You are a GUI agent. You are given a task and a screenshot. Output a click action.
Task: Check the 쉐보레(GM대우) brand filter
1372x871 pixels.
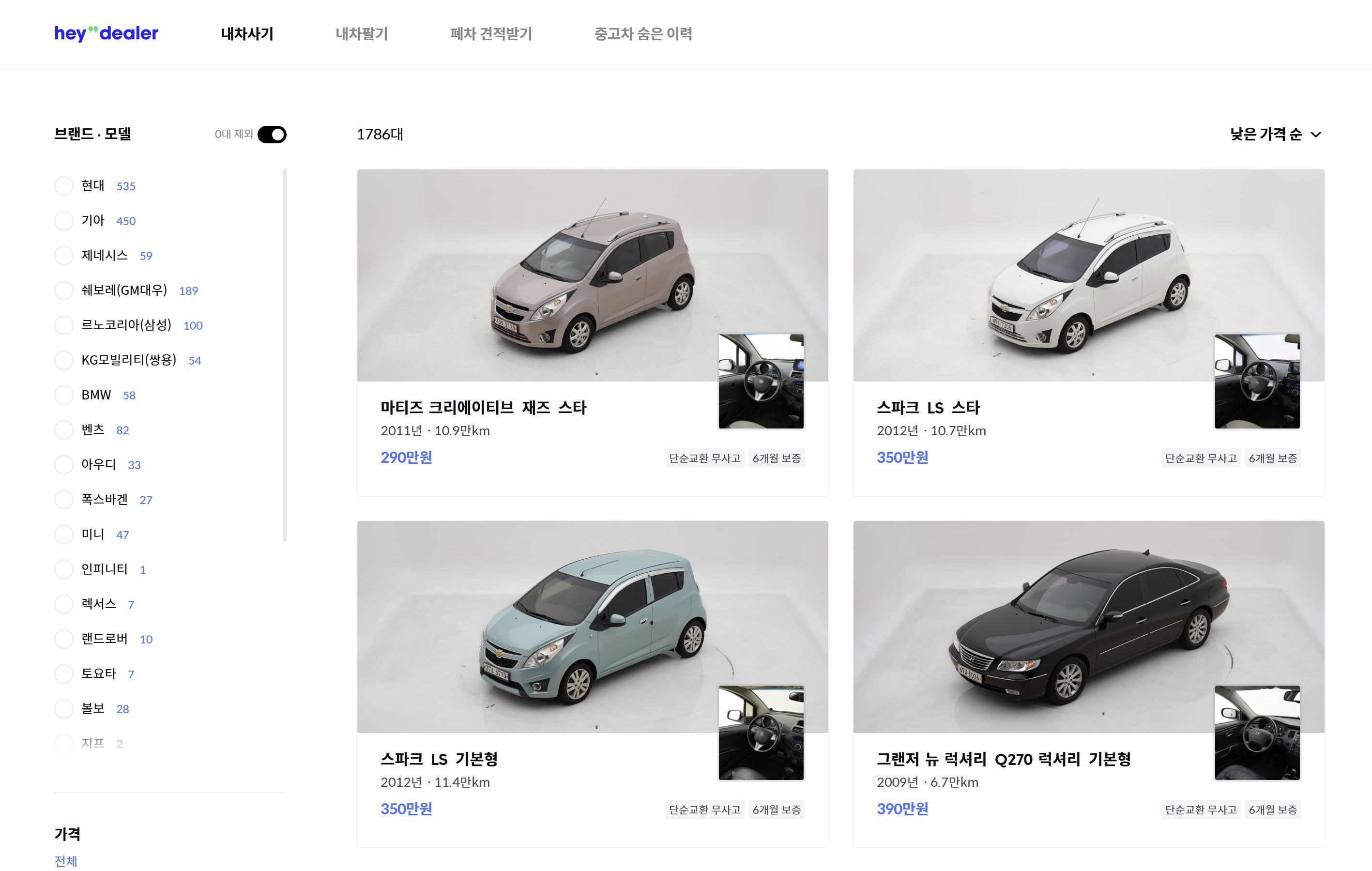(x=64, y=290)
